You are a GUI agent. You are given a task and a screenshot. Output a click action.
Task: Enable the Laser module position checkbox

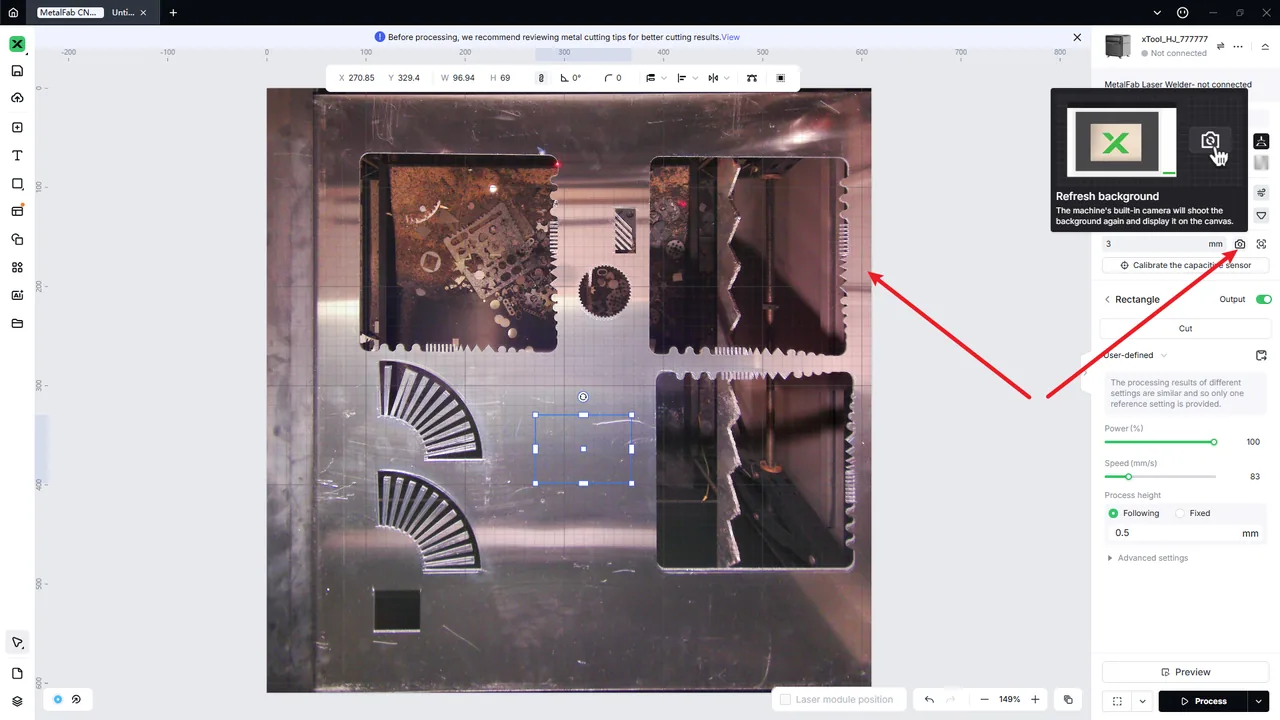click(786, 699)
